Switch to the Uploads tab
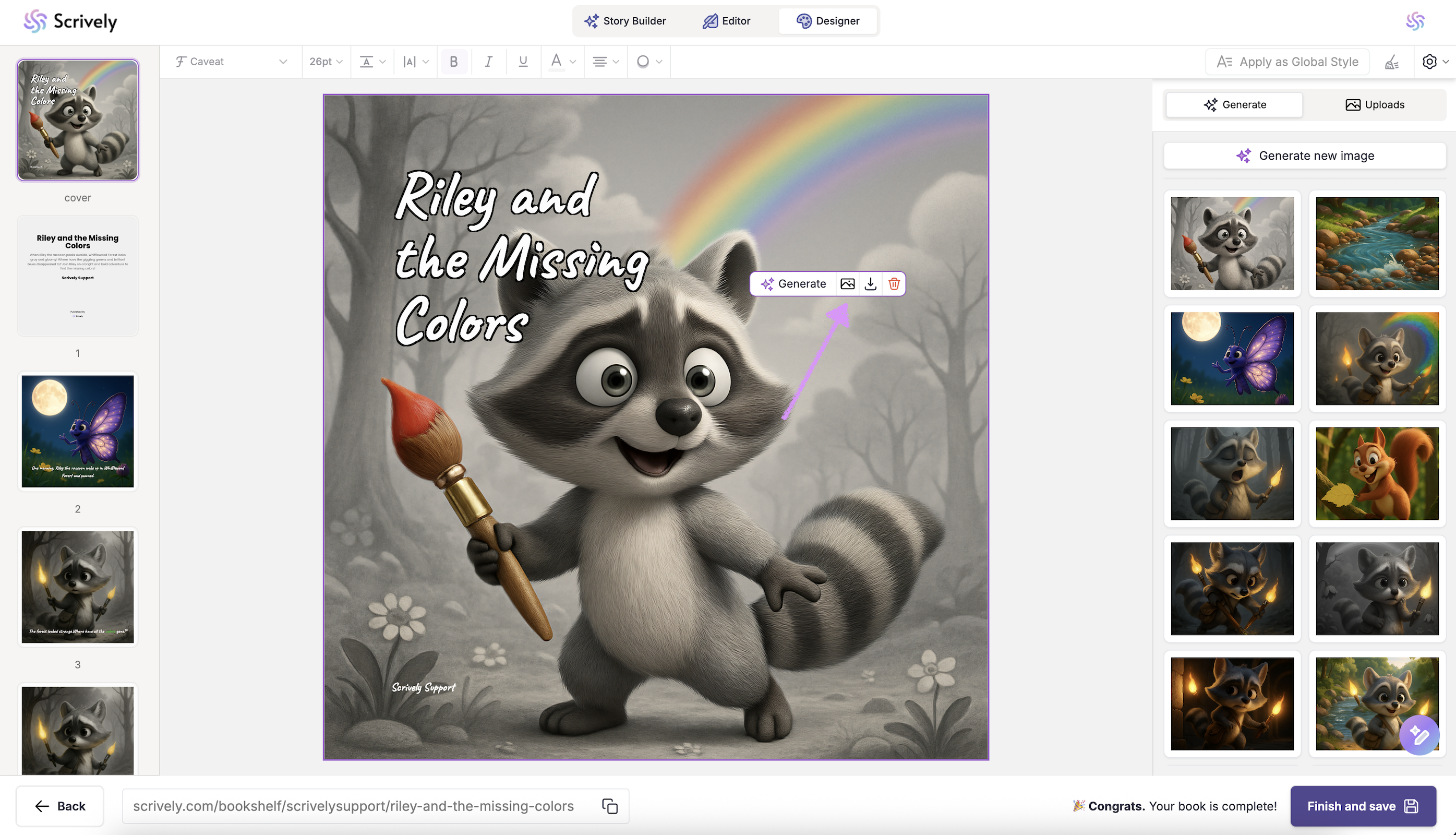The height and width of the screenshot is (835, 1456). (x=1374, y=104)
